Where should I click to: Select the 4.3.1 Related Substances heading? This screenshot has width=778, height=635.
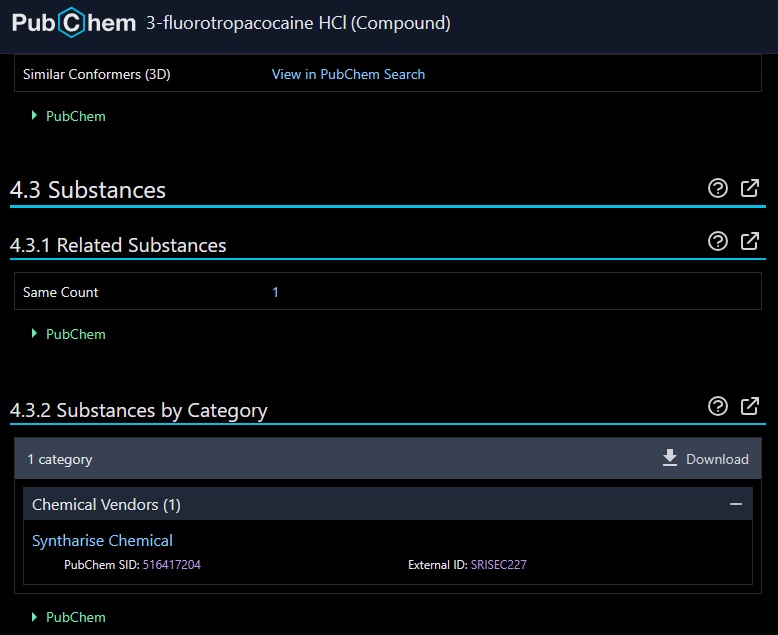[118, 245]
